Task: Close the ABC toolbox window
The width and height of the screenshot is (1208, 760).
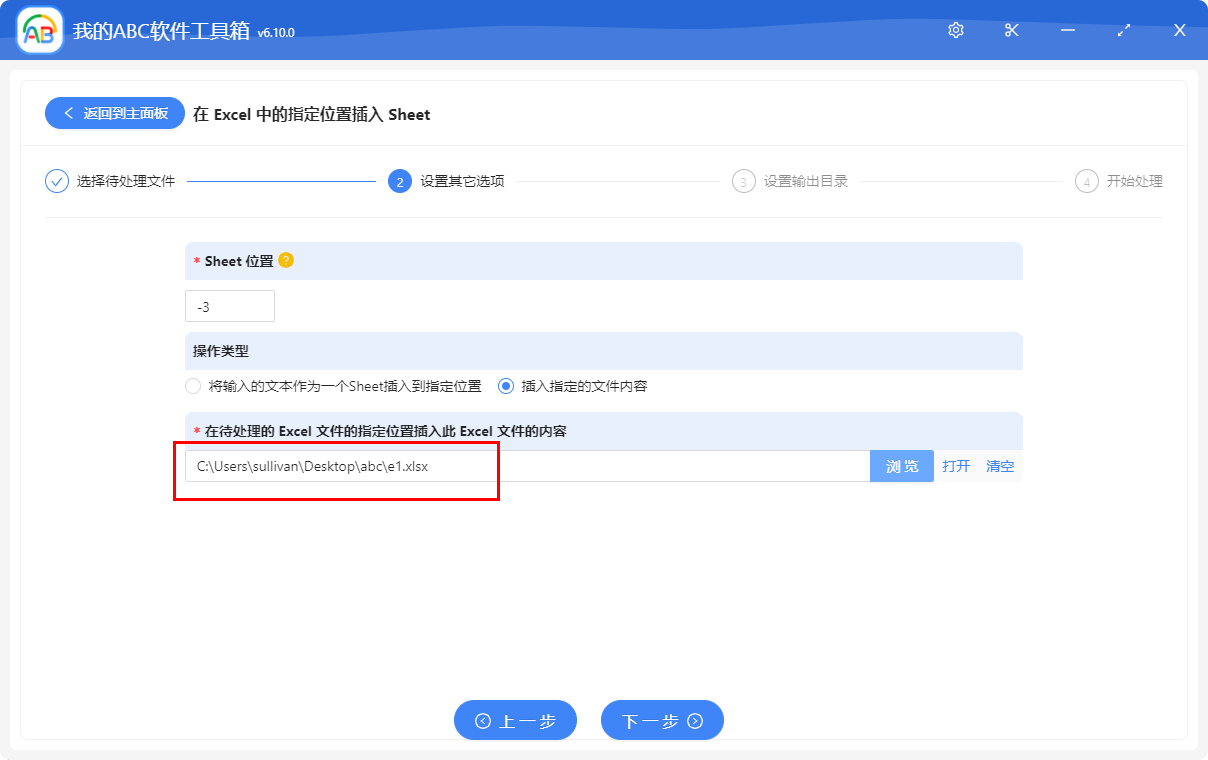Action: point(1180,30)
